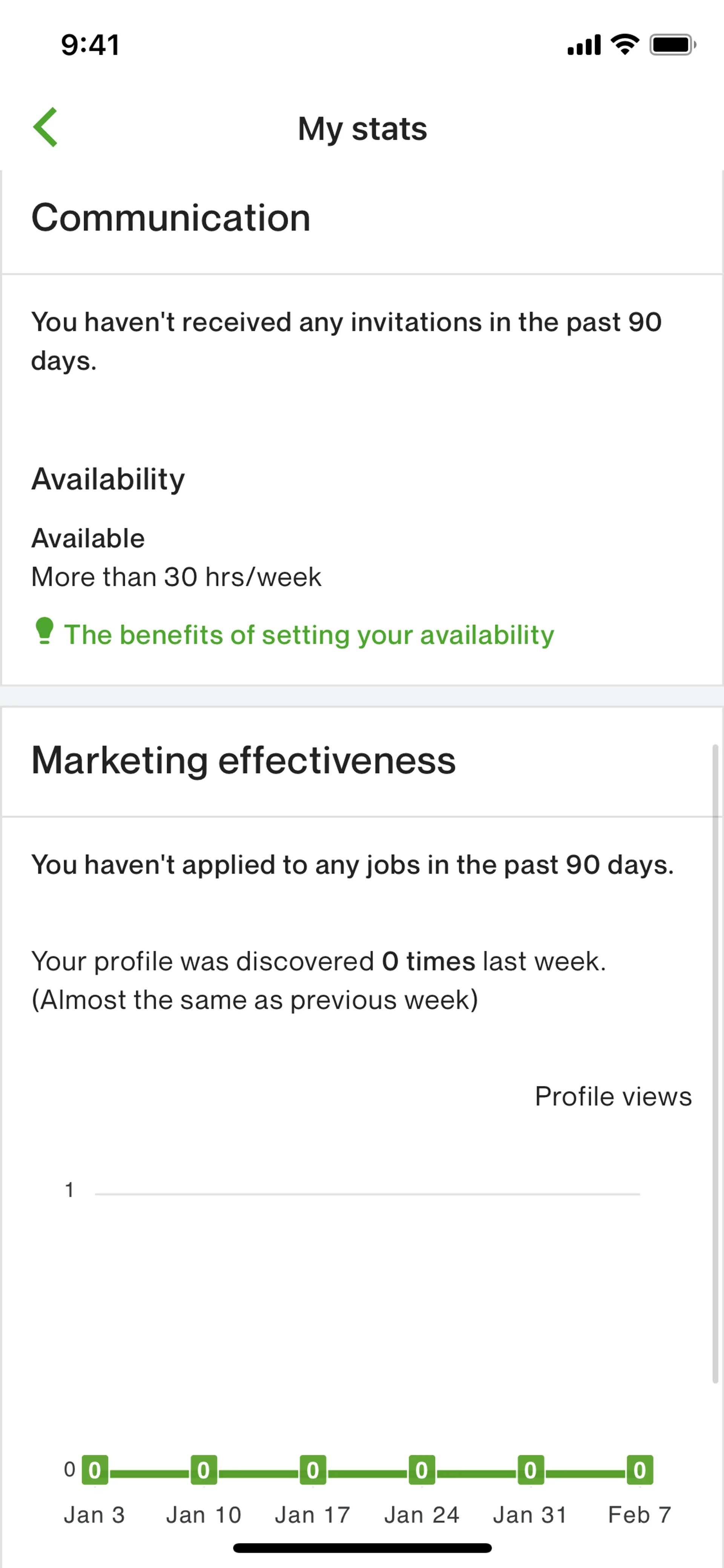Tap the Feb 7 chart data point
This screenshot has height=1568, width=724.
640,1470
